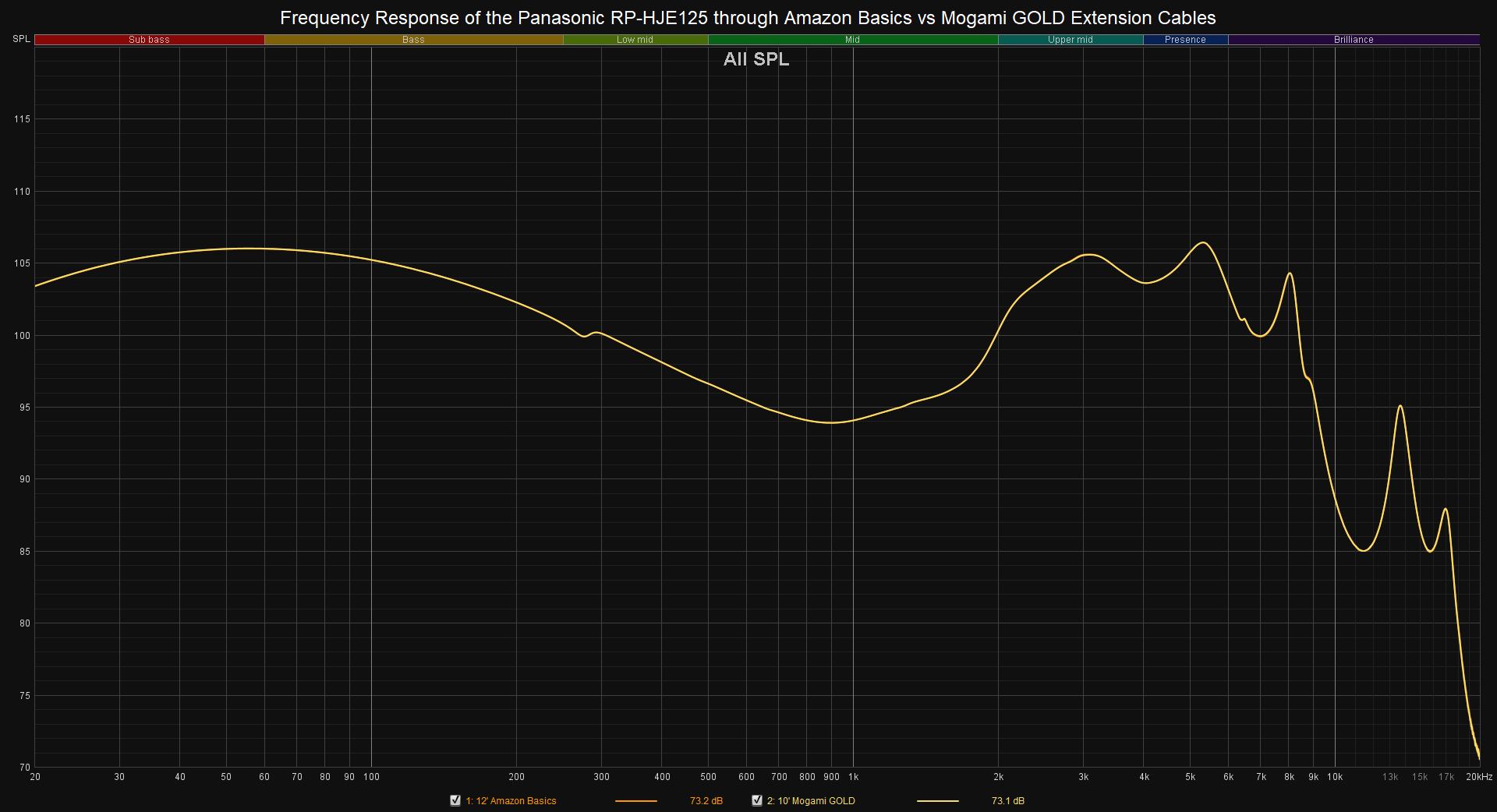Viewport: 1497px width, 812px height.
Task: Click the 5k label on the frequency axis
Action: point(1191,777)
